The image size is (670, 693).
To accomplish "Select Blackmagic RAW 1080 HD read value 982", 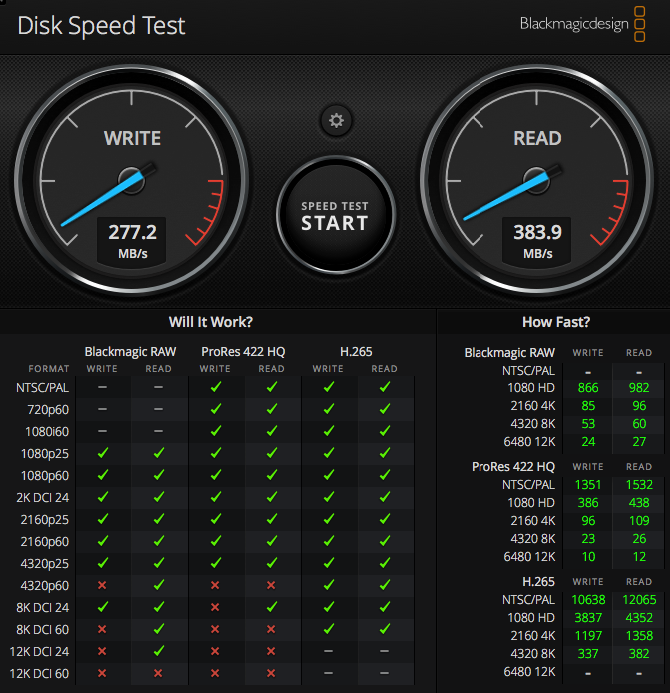I will (639, 388).
